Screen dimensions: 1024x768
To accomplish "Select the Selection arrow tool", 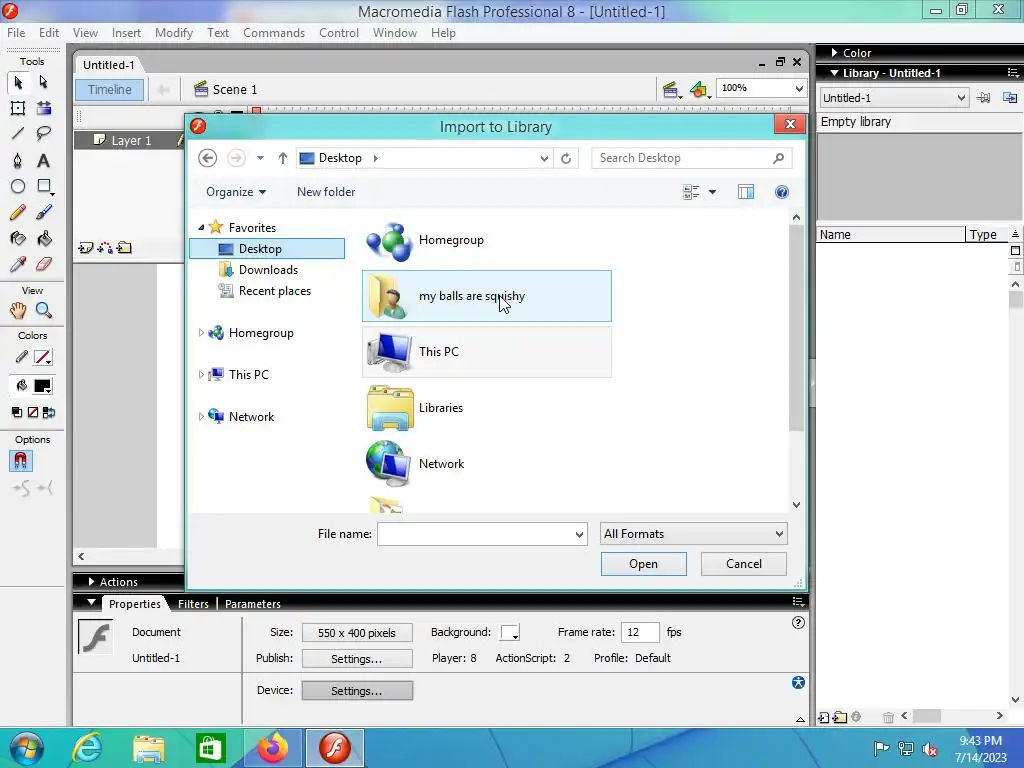I will point(18,82).
